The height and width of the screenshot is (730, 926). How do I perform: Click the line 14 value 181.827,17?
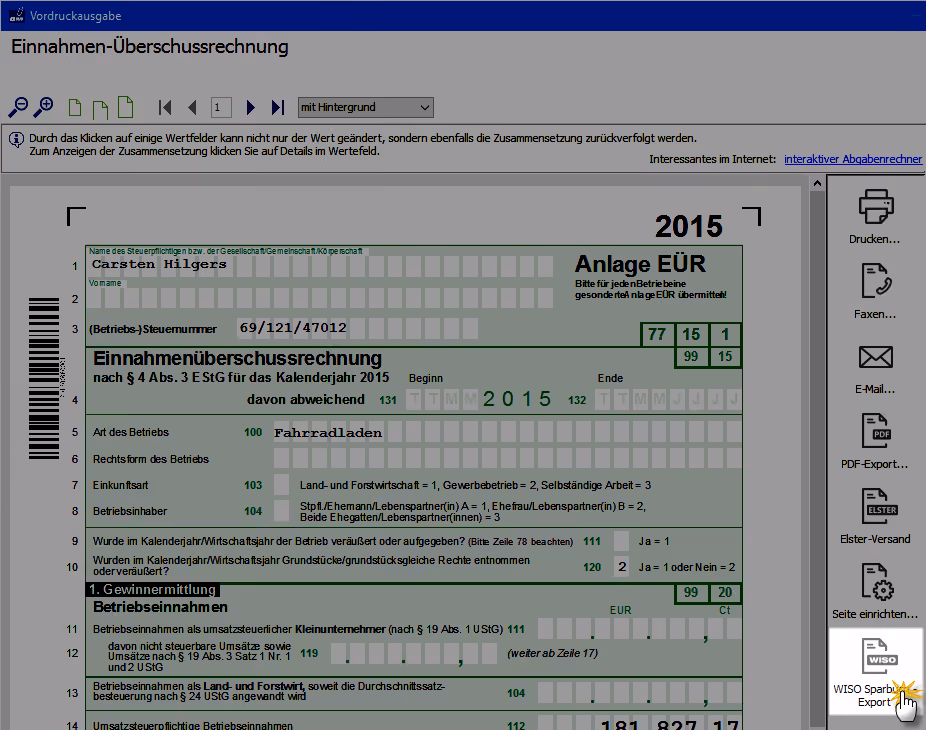(x=669, y=725)
